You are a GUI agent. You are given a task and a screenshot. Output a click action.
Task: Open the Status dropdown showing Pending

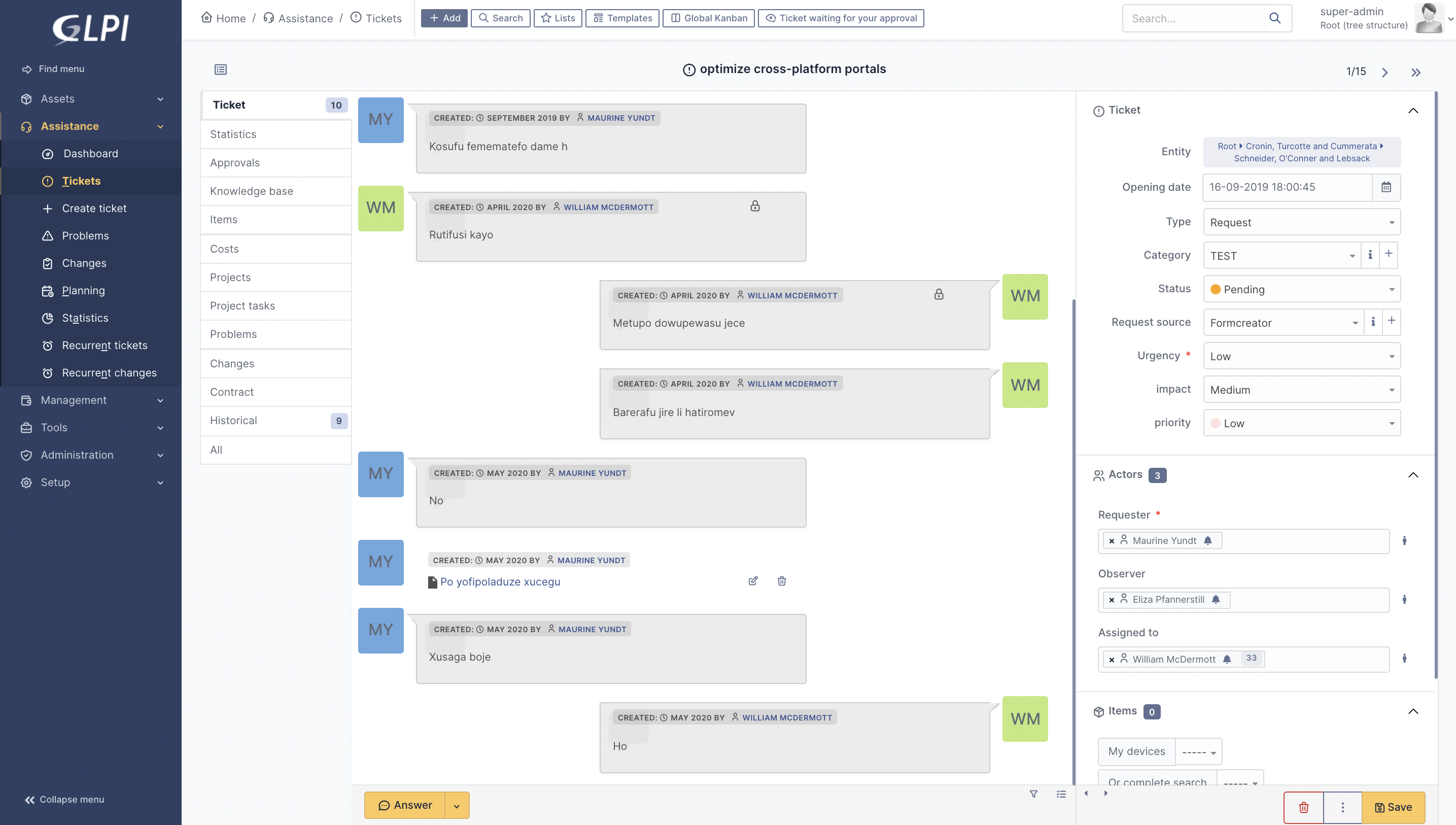point(1301,290)
